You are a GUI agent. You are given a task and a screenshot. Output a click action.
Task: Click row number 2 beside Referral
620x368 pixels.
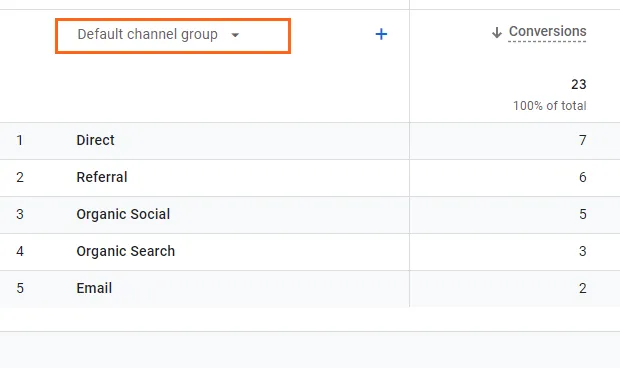[x=20, y=177]
